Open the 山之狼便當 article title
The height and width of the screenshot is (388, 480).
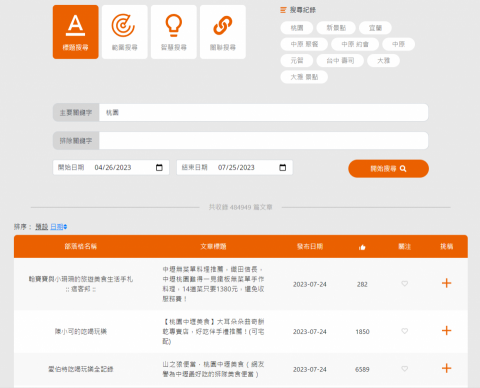coord(213,369)
